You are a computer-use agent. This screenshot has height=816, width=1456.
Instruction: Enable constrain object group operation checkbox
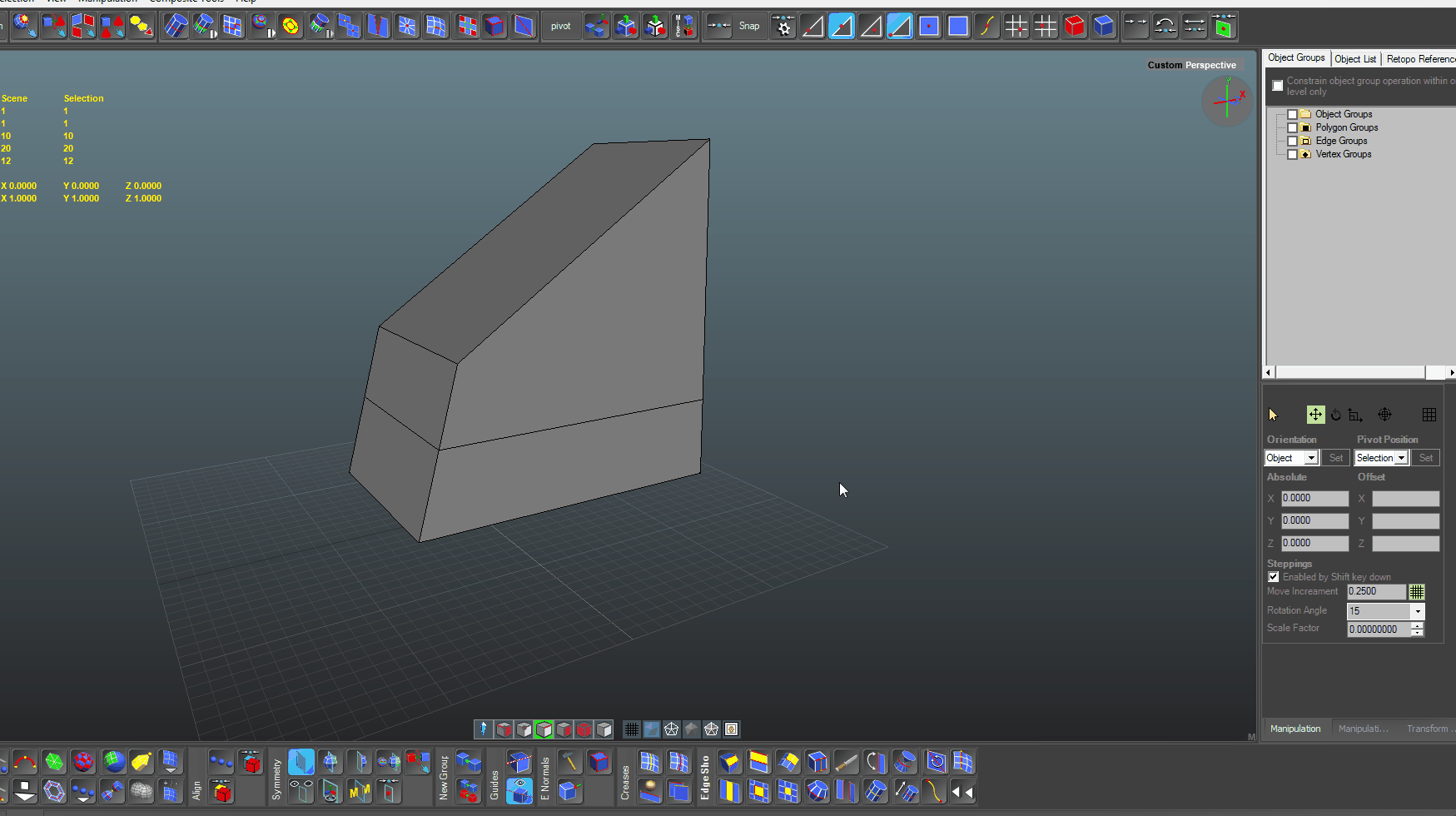click(x=1278, y=86)
